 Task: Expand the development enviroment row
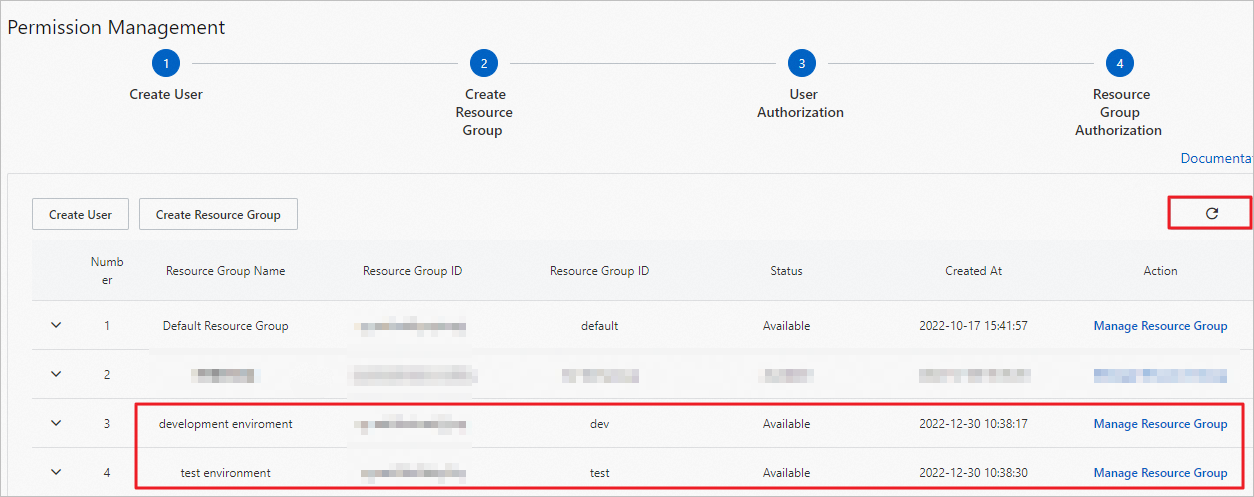pos(56,423)
